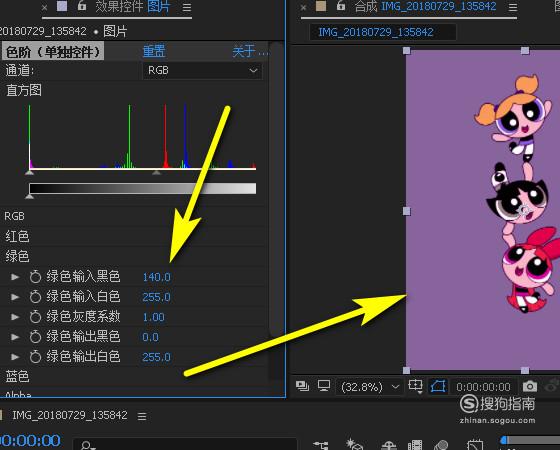Screen dimensions: 560x450
Task: Click the IMG_20180729_135842 breadcrumb tab in viewer
Action: tap(382, 32)
